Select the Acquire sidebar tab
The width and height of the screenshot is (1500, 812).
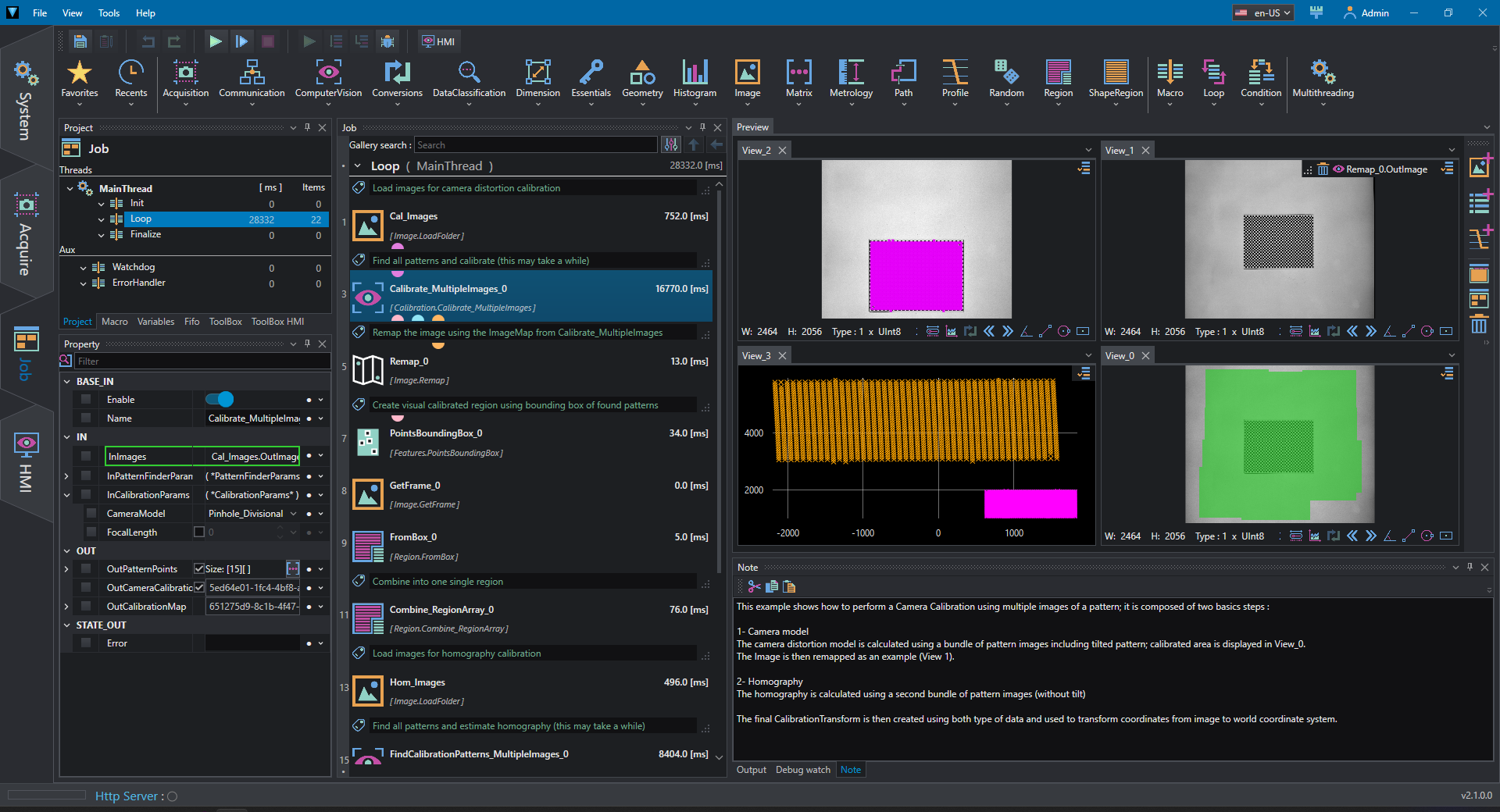(26, 234)
